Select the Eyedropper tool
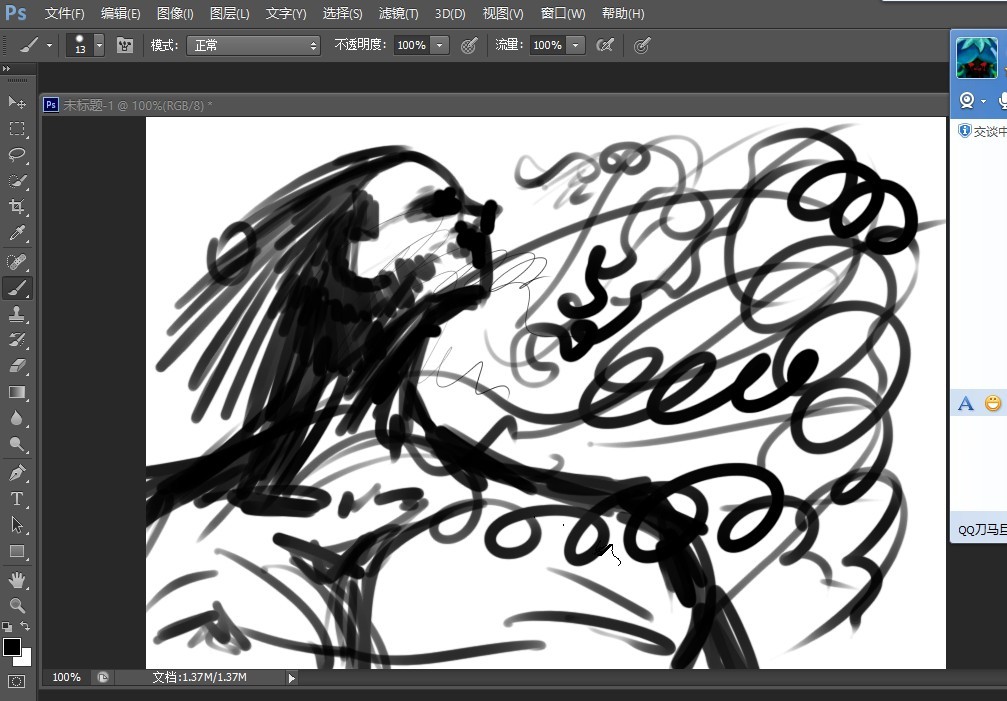The width and height of the screenshot is (1007, 701). coord(17,233)
